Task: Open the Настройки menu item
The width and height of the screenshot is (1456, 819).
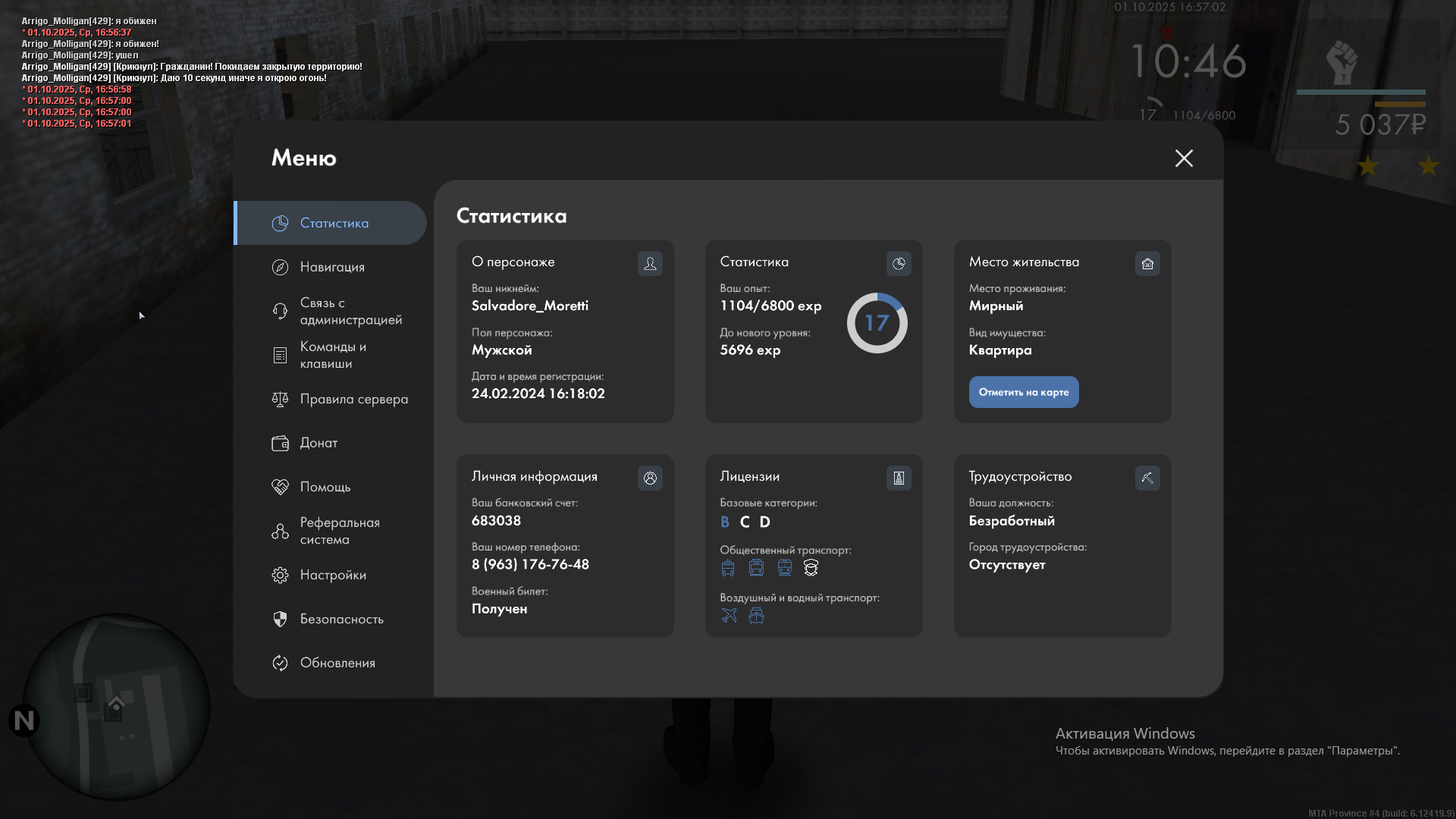Action: (333, 575)
